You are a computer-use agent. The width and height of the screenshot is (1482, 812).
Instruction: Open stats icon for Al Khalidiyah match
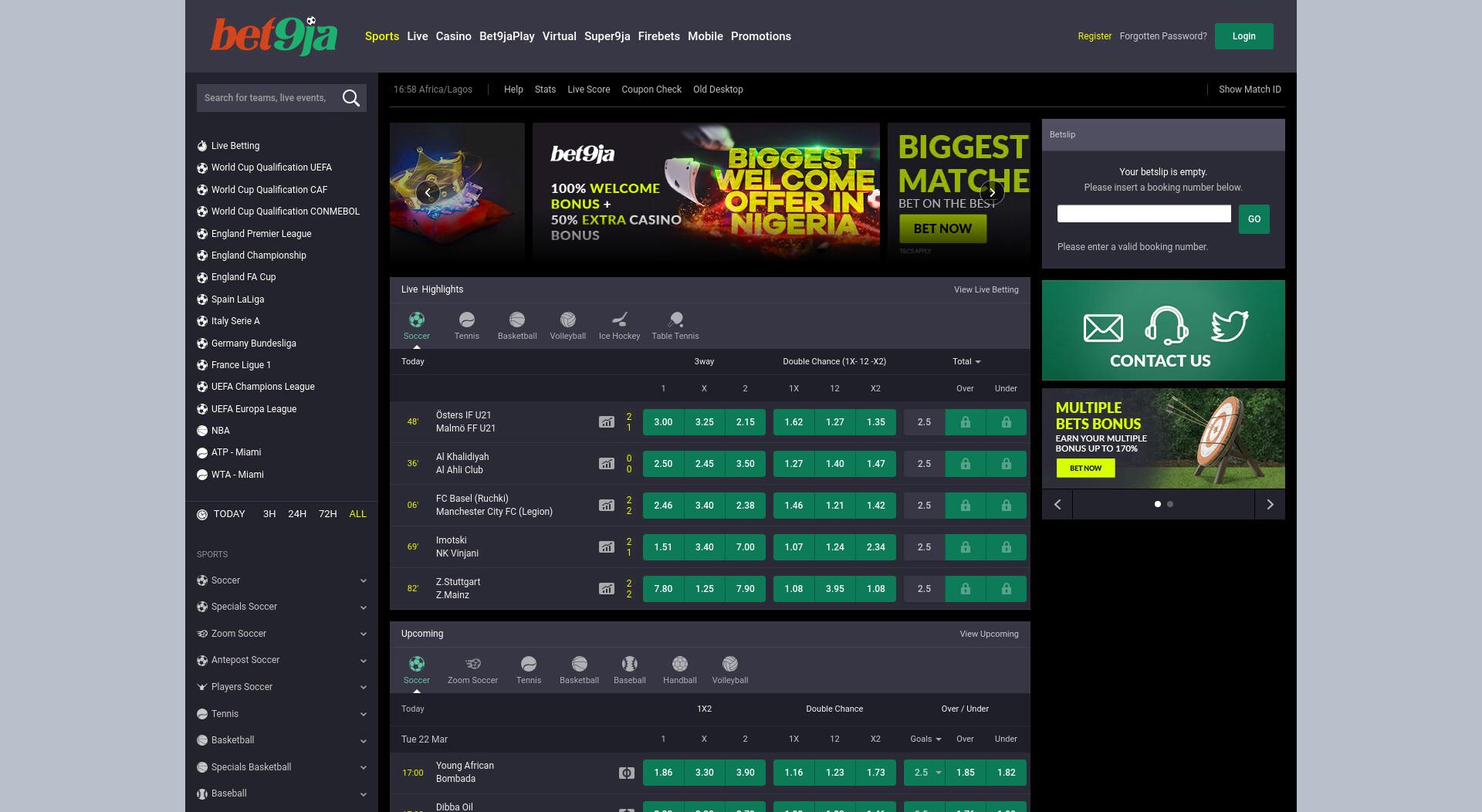pos(607,464)
